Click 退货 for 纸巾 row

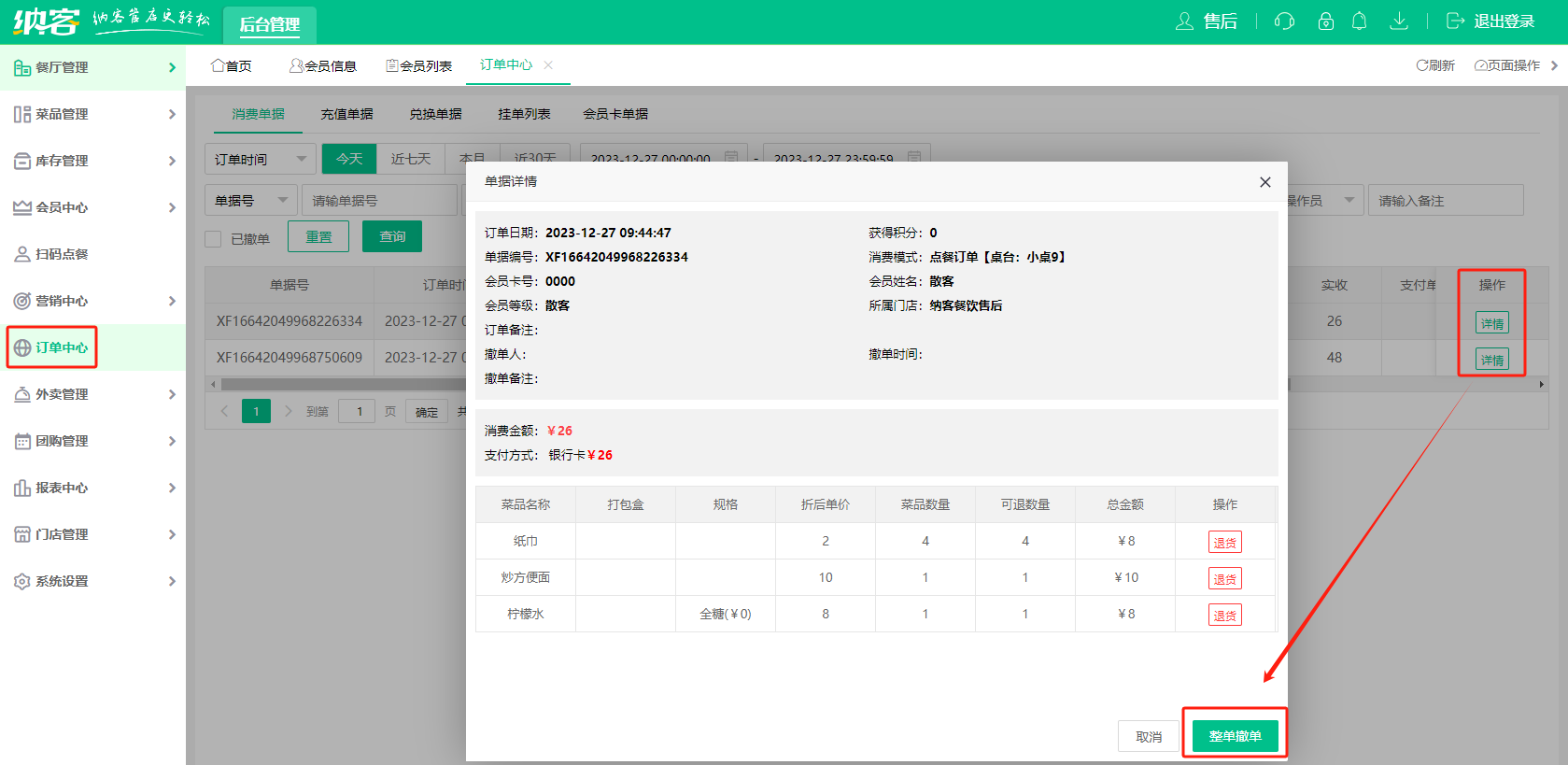click(x=1225, y=542)
